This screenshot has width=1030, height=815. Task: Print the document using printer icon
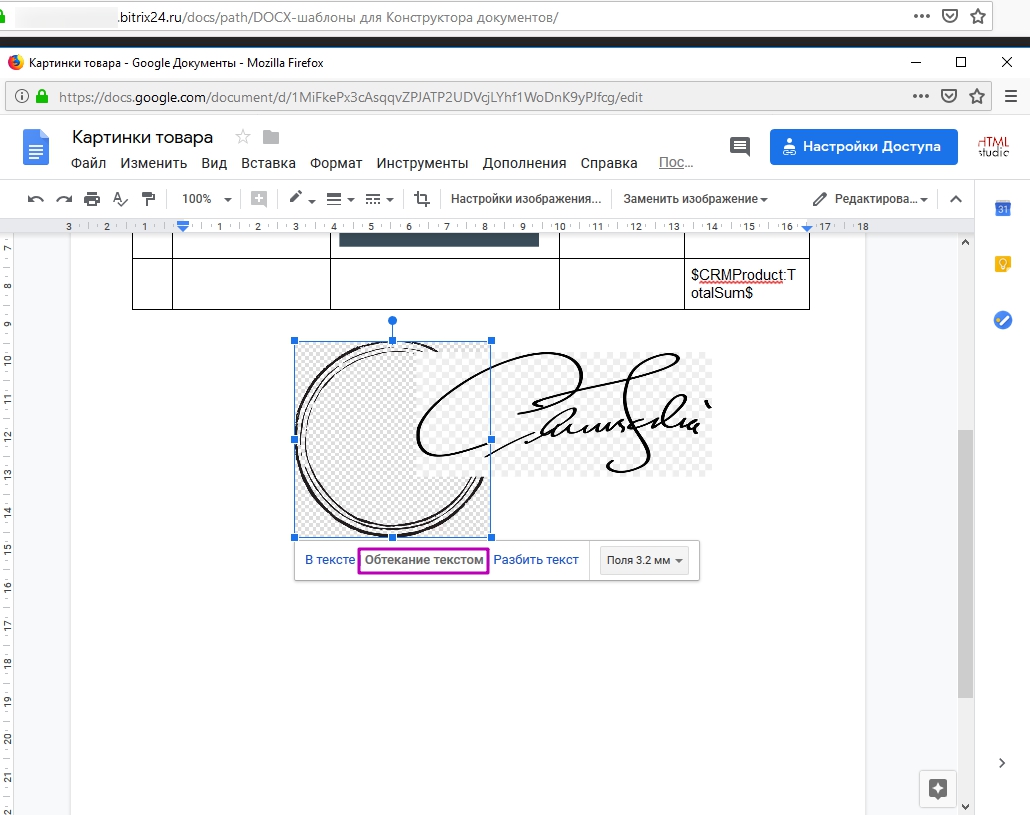92,199
